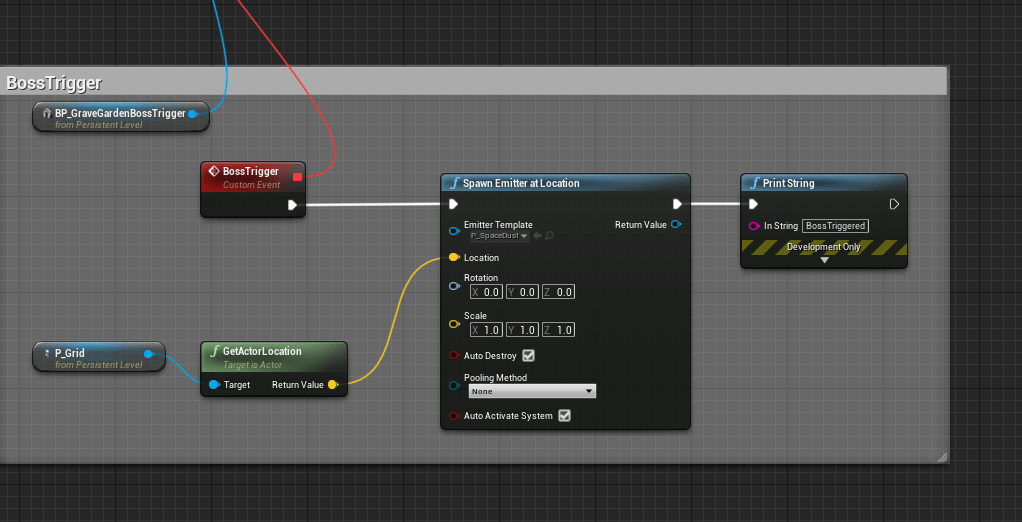Viewport: 1022px width, 522px height.
Task: Expand the Print String advanced options arrow
Action: pyautogui.click(x=824, y=260)
